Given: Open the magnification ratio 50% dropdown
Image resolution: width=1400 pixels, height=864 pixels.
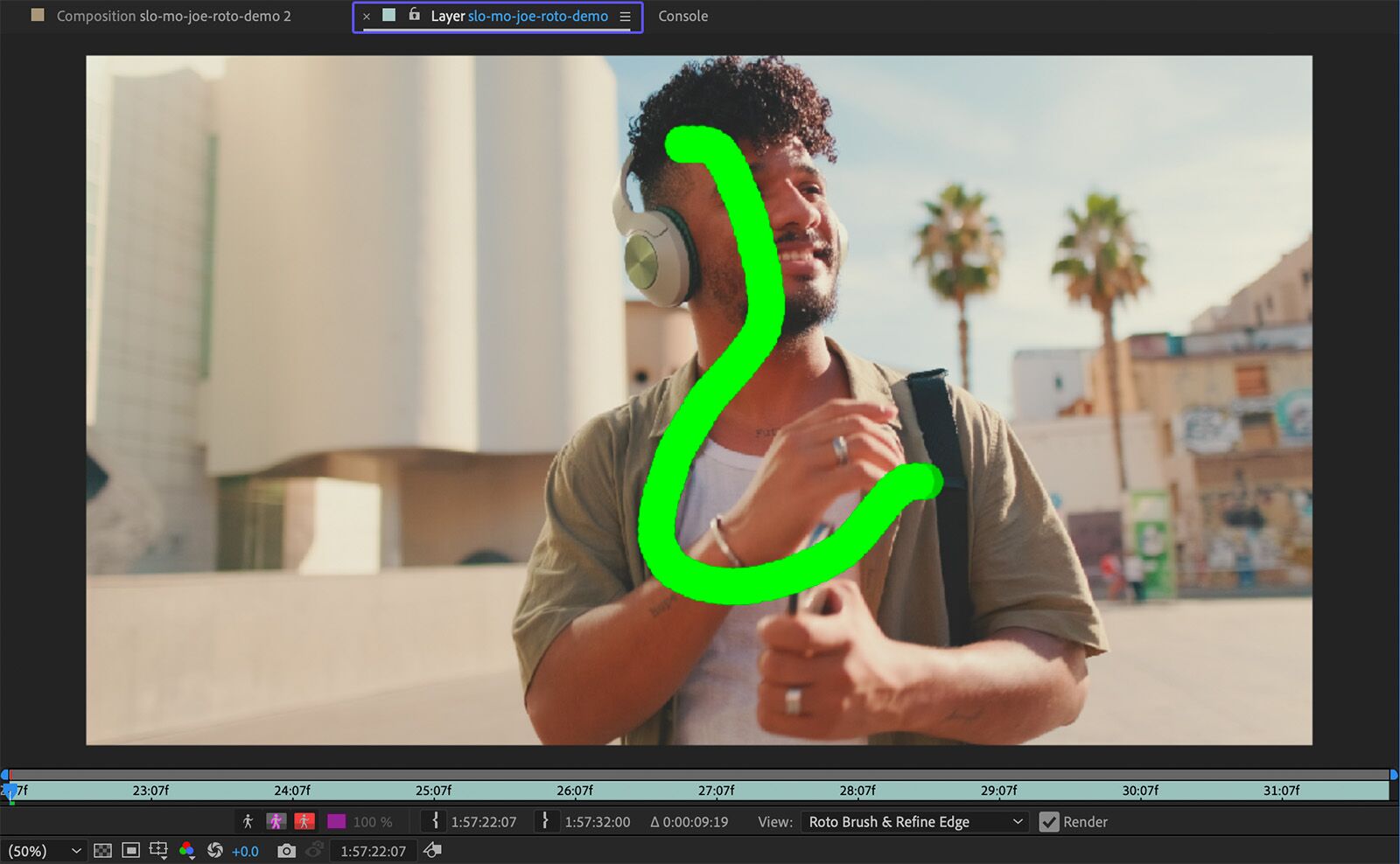Looking at the screenshot, I should (x=44, y=850).
